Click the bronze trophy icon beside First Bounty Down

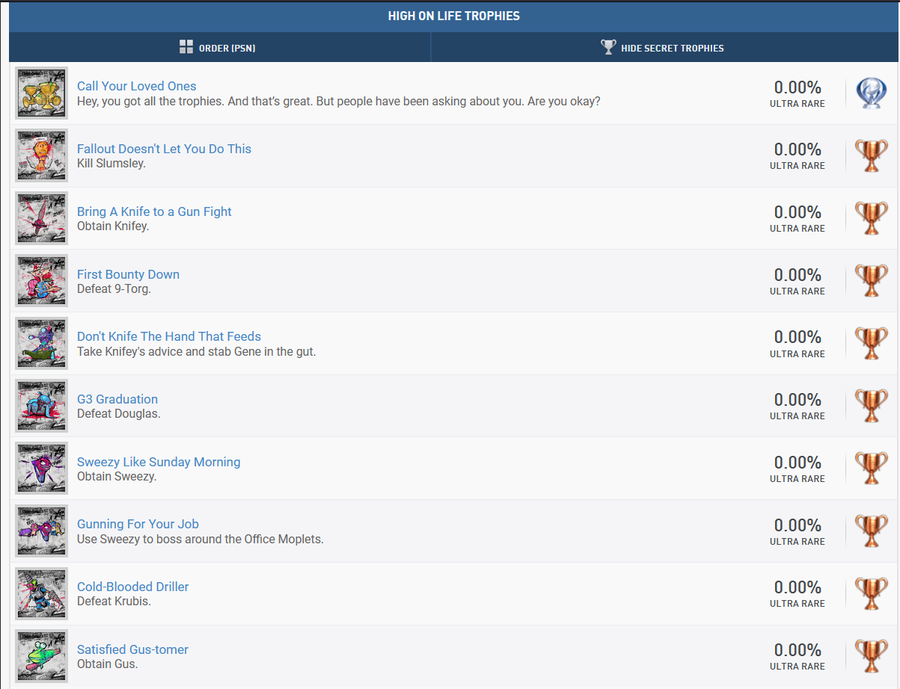(871, 281)
